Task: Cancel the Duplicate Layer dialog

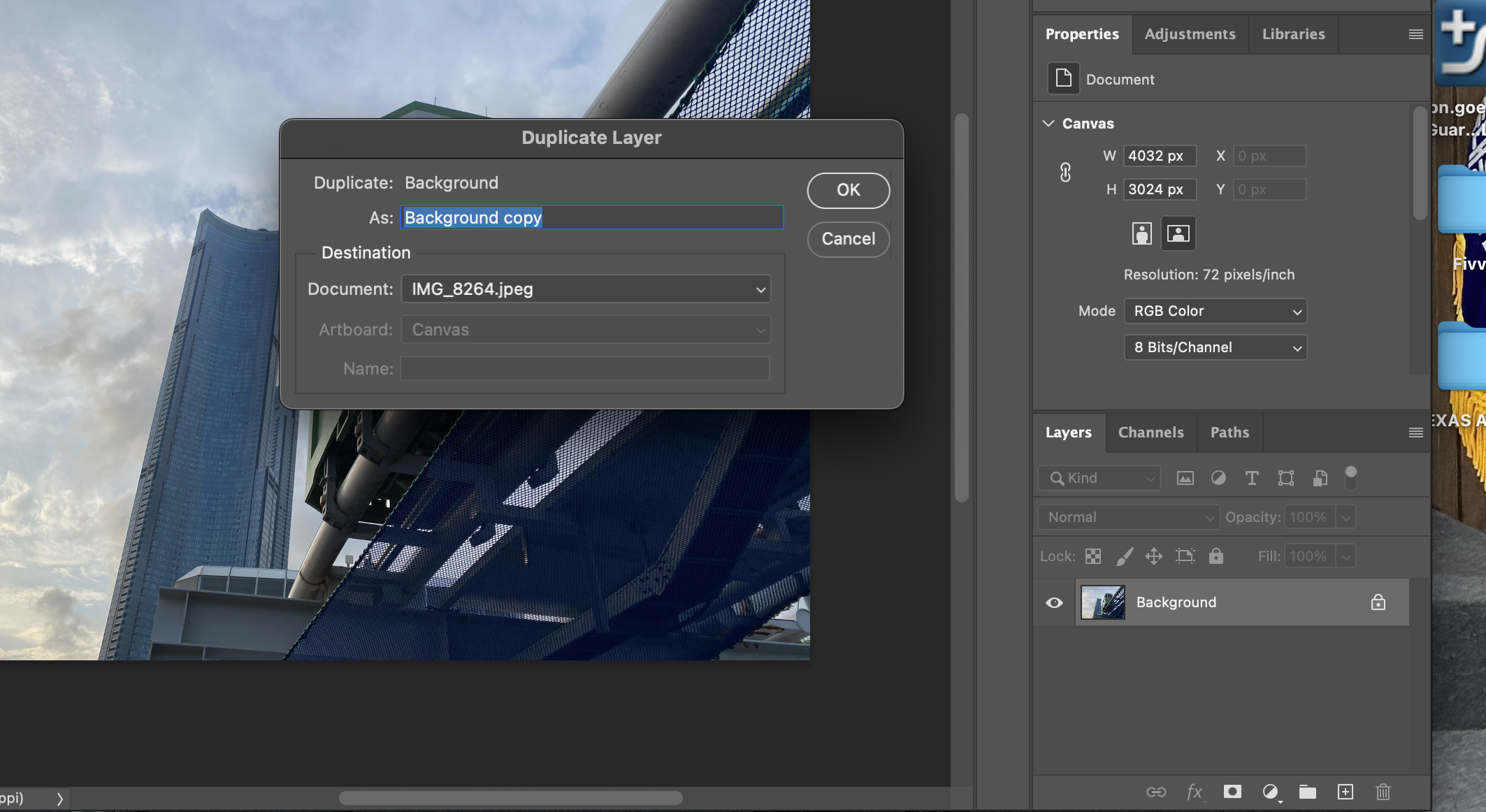Action: pyautogui.click(x=848, y=239)
